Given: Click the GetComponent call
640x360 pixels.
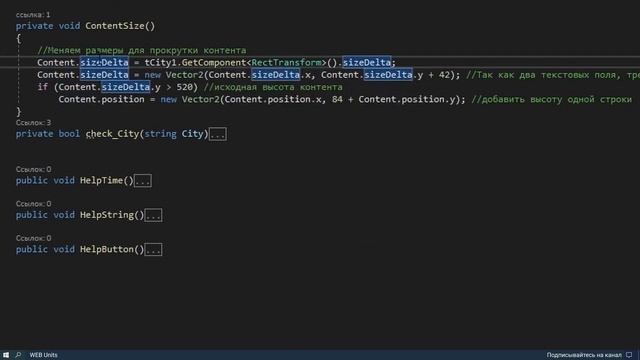Looking at the screenshot, I should pyautogui.click(x=214, y=62).
